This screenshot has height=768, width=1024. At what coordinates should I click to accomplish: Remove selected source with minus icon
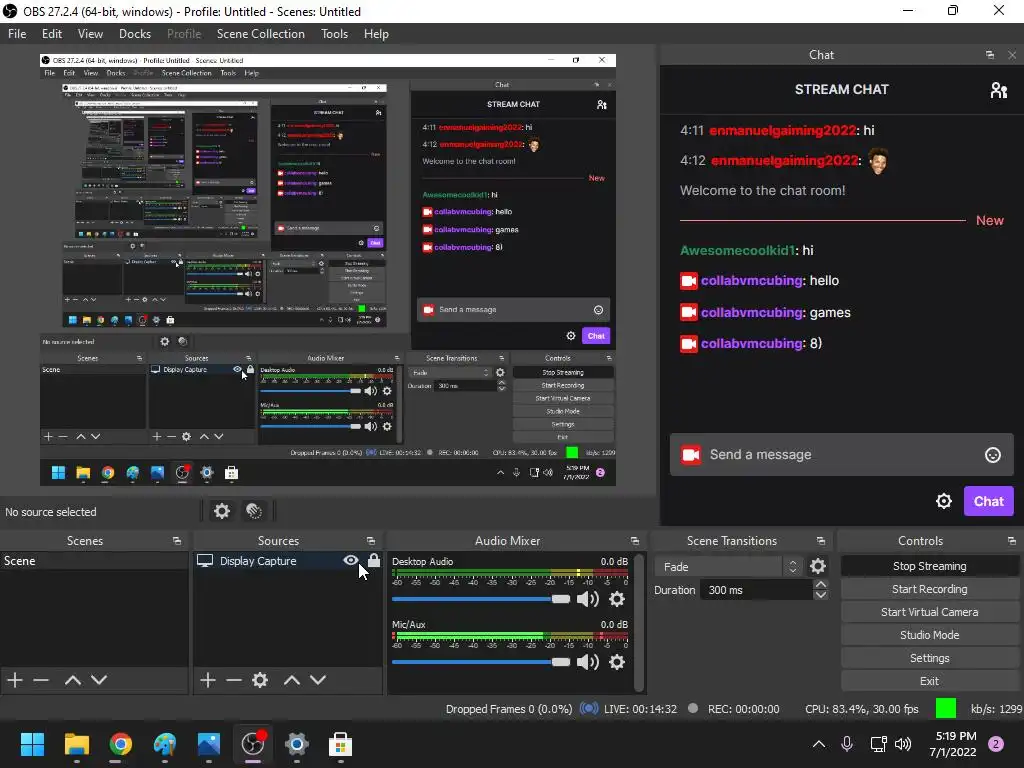(234, 680)
